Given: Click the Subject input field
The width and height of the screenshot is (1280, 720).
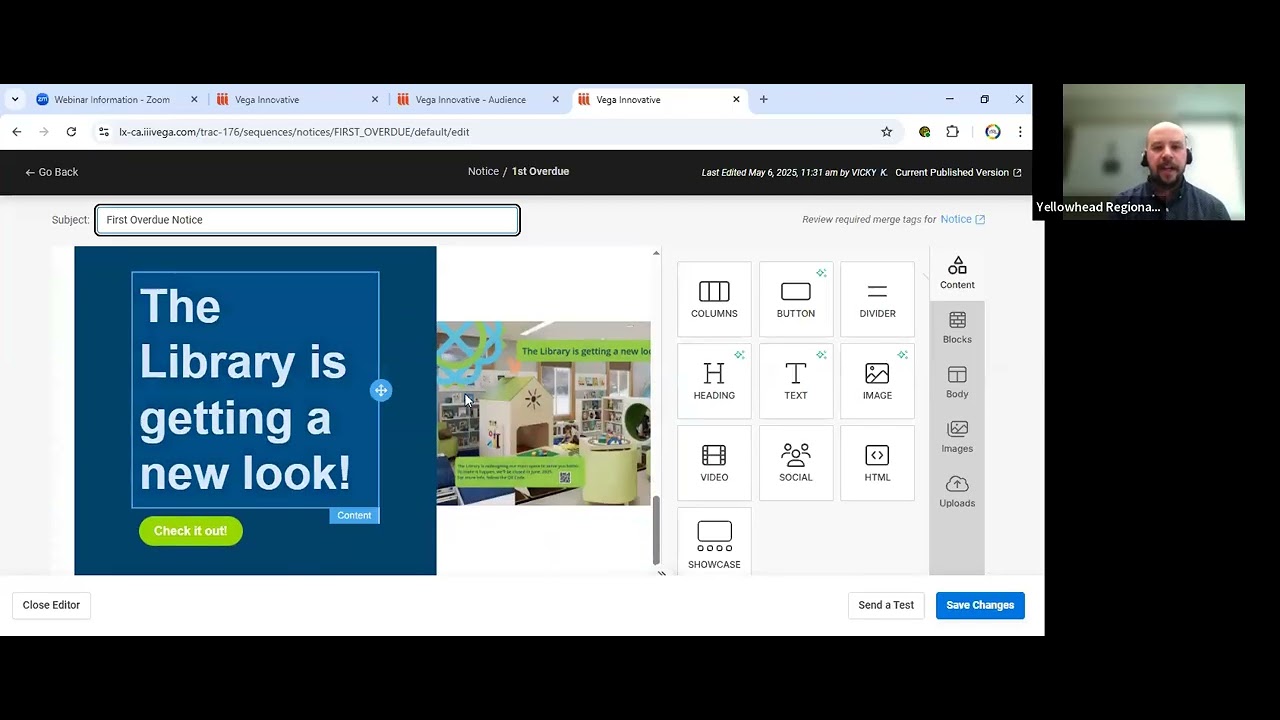Looking at the screenshot, I should click(308, 220).
